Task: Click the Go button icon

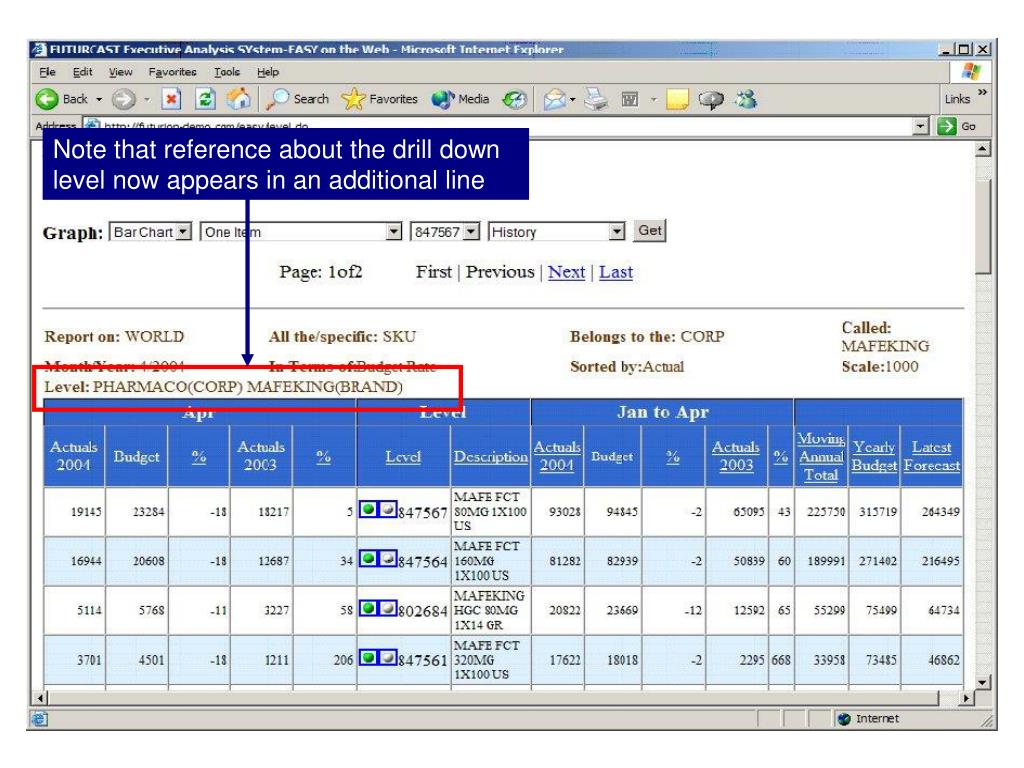Action: click(946, 126)
